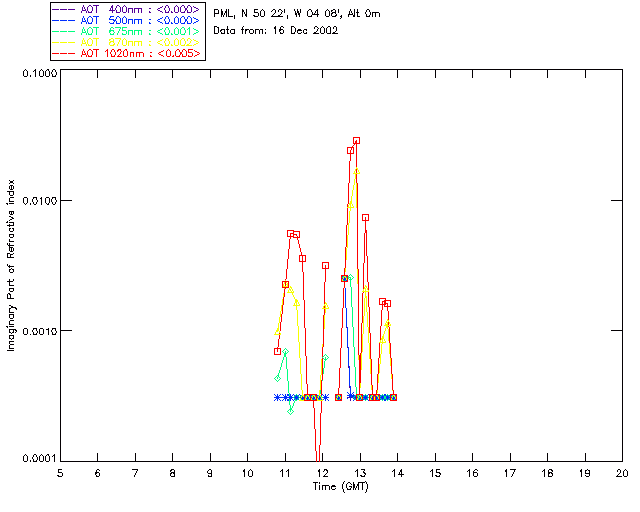Viewport: 640px width, 512px height.
Task: Click the x-axis tick label "14"
Action: tap(398, 473)
